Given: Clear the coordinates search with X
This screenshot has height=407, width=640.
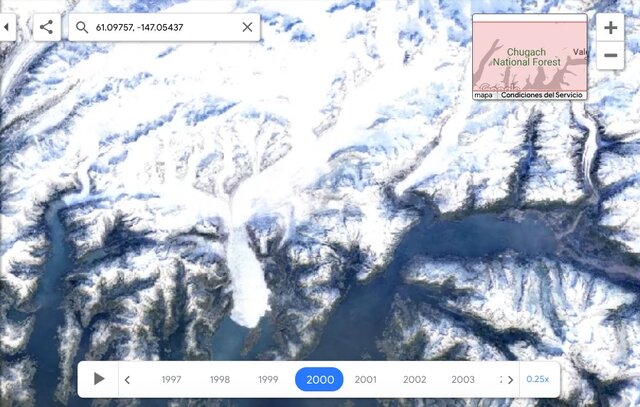Looking at the screenshot, I should 247,27.
